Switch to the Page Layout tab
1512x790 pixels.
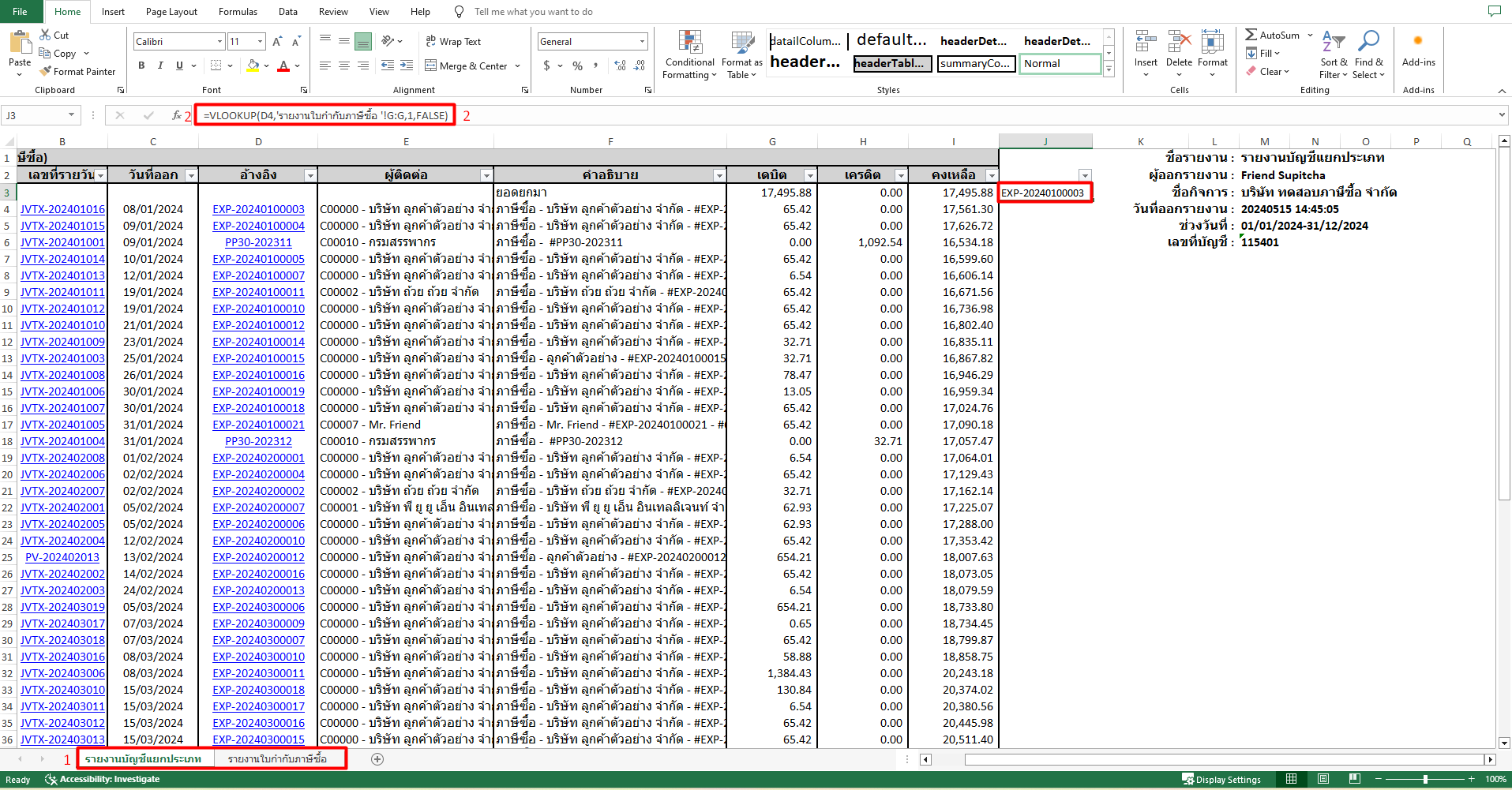coord(171,12)
